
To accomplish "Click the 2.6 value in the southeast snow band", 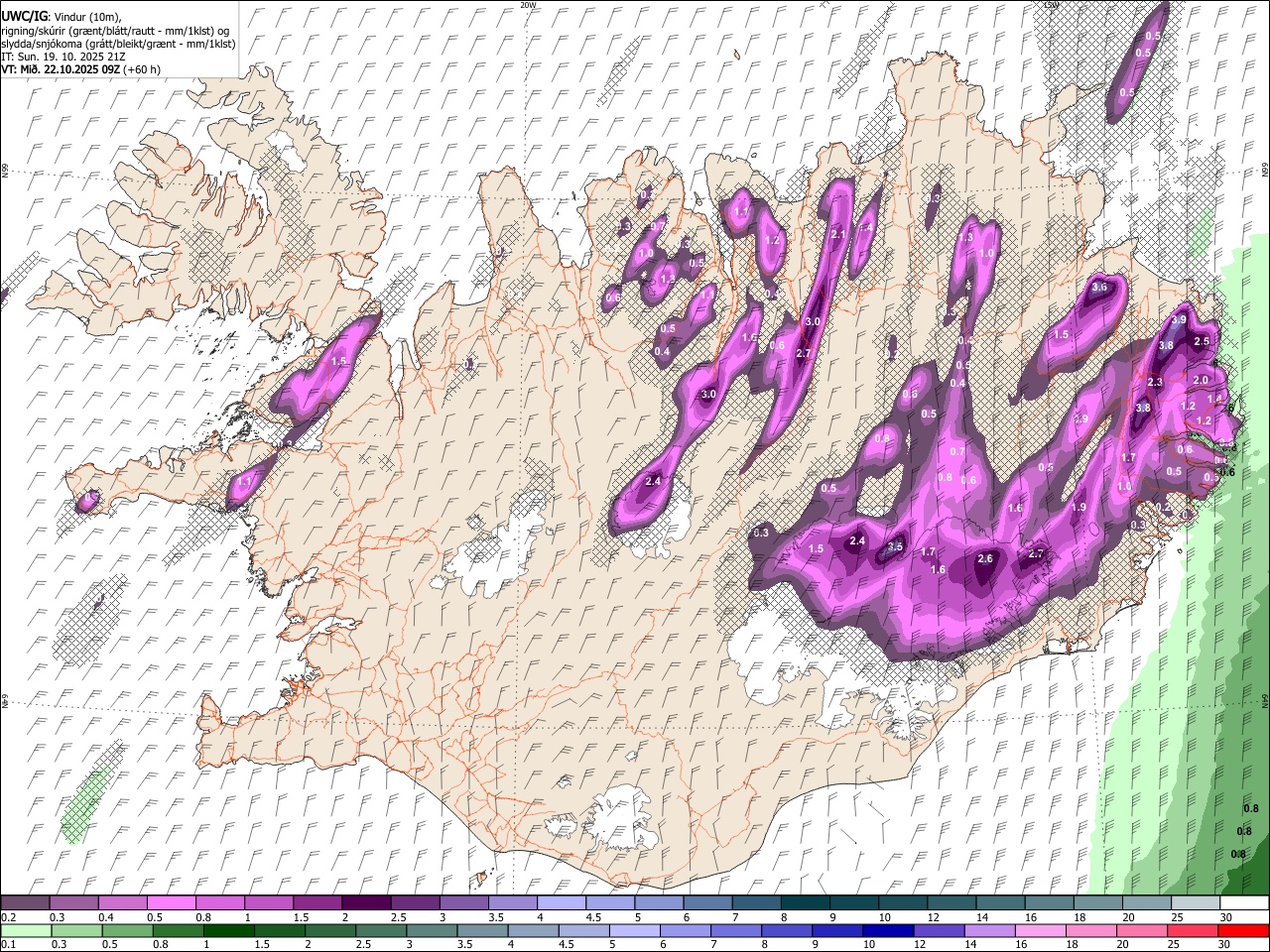I will click(985, 559).
